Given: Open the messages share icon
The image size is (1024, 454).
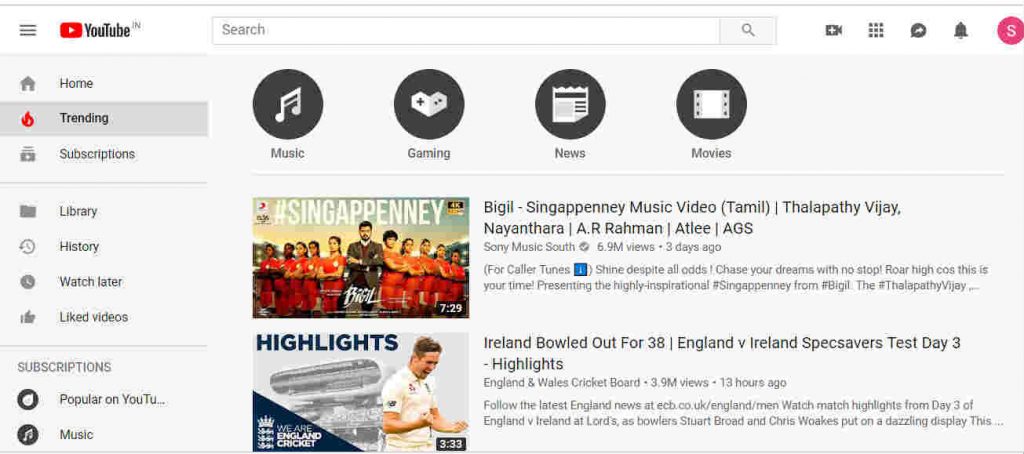Looking at the screenshot, I should coord(918,30).
